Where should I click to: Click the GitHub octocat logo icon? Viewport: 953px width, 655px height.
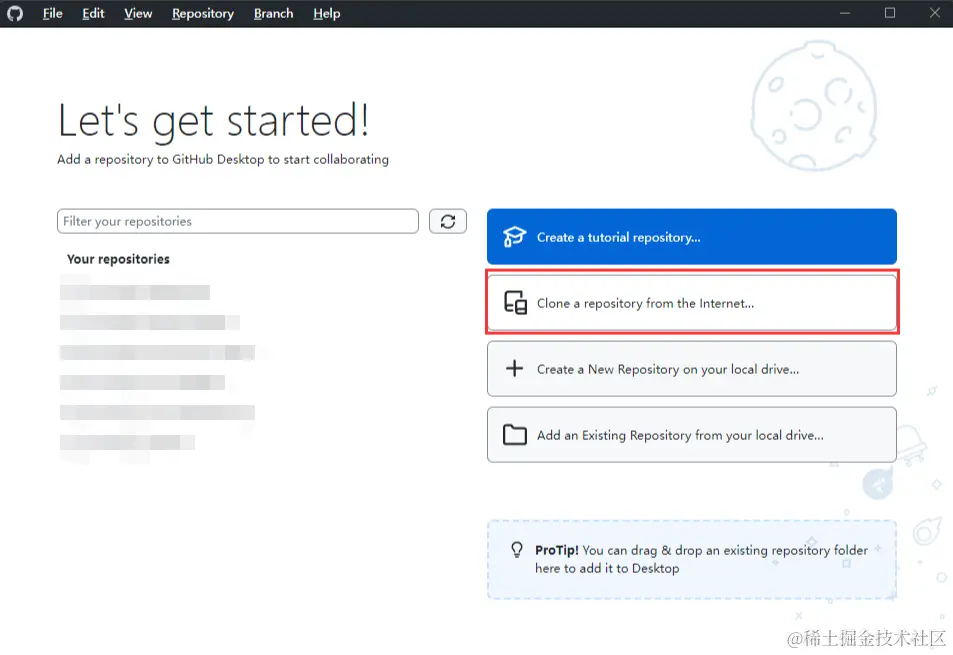point(15,13)
